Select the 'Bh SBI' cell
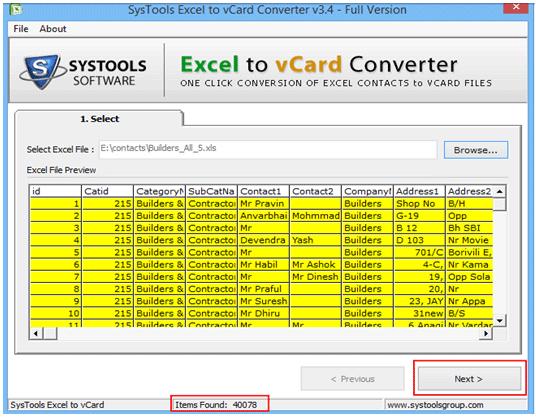The image size is (536, 417). 469,228
